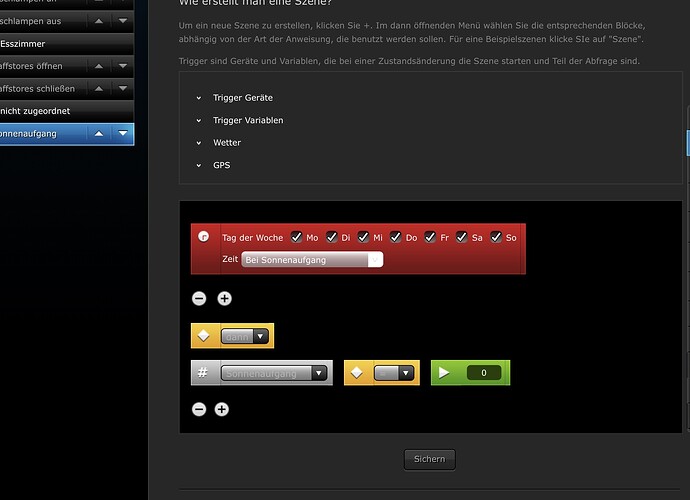Open the dann operator dropdown
This screenshot has width=690, height=500.
(244, 336)
